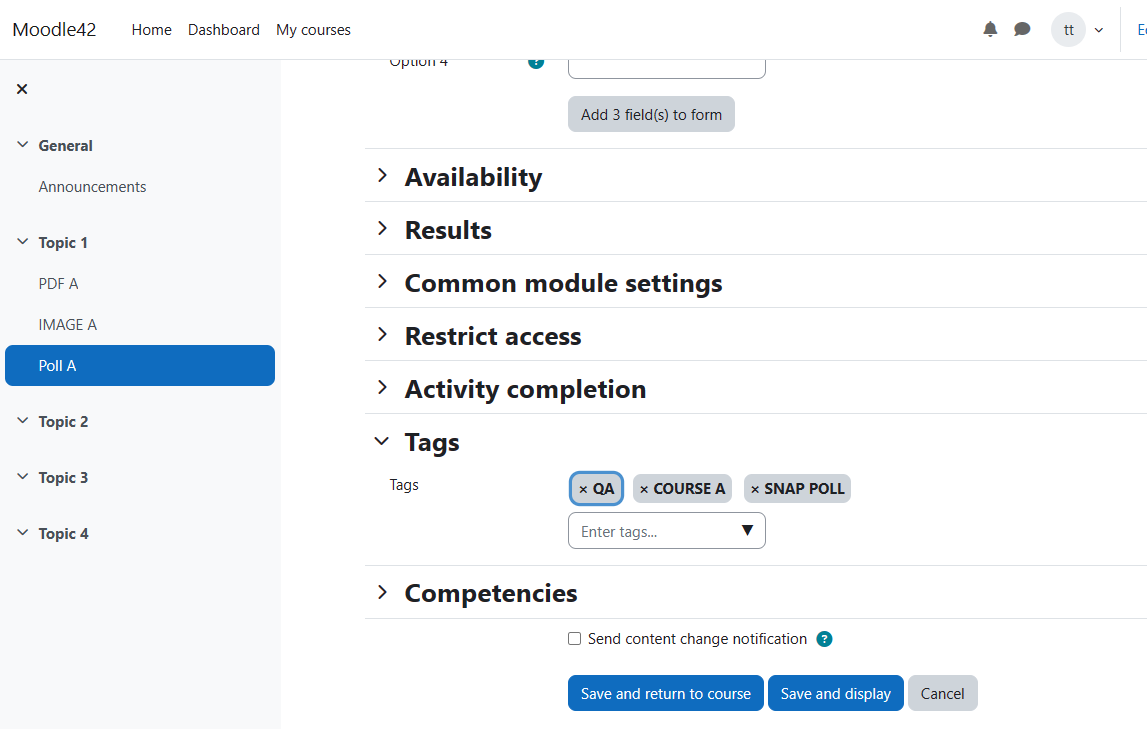Collapse Topic 1 in course index
1147x729 pixels.
(23, 241)
